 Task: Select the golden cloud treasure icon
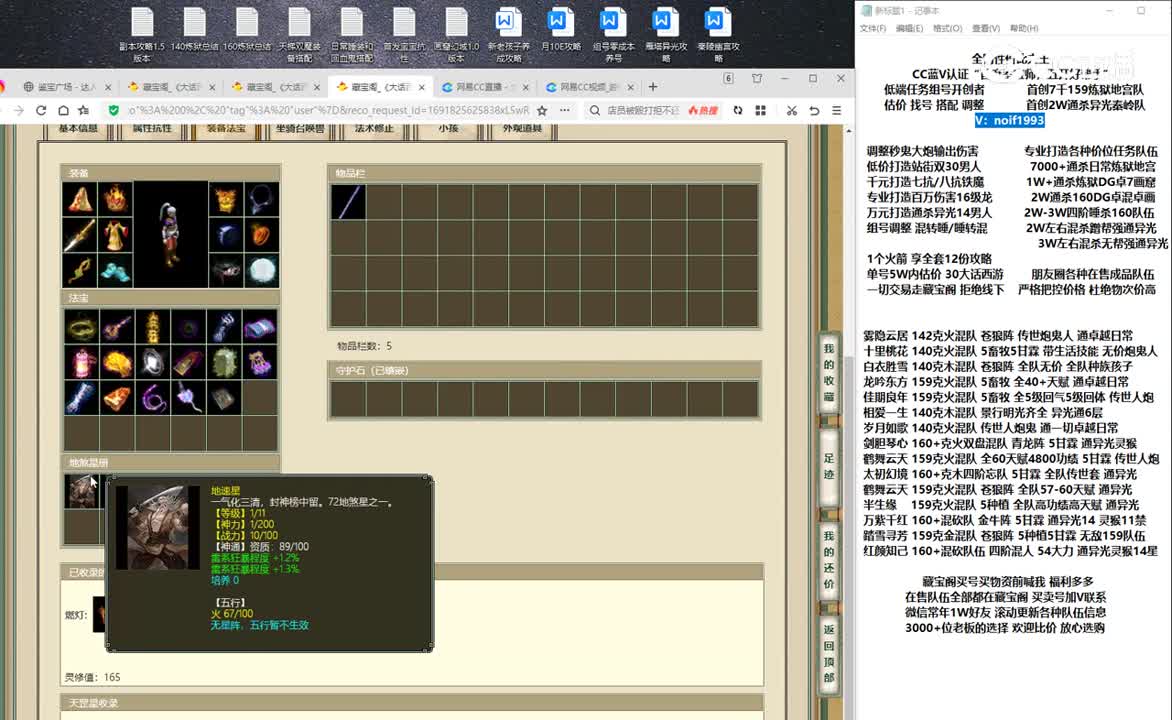click(x=117, y=363)
